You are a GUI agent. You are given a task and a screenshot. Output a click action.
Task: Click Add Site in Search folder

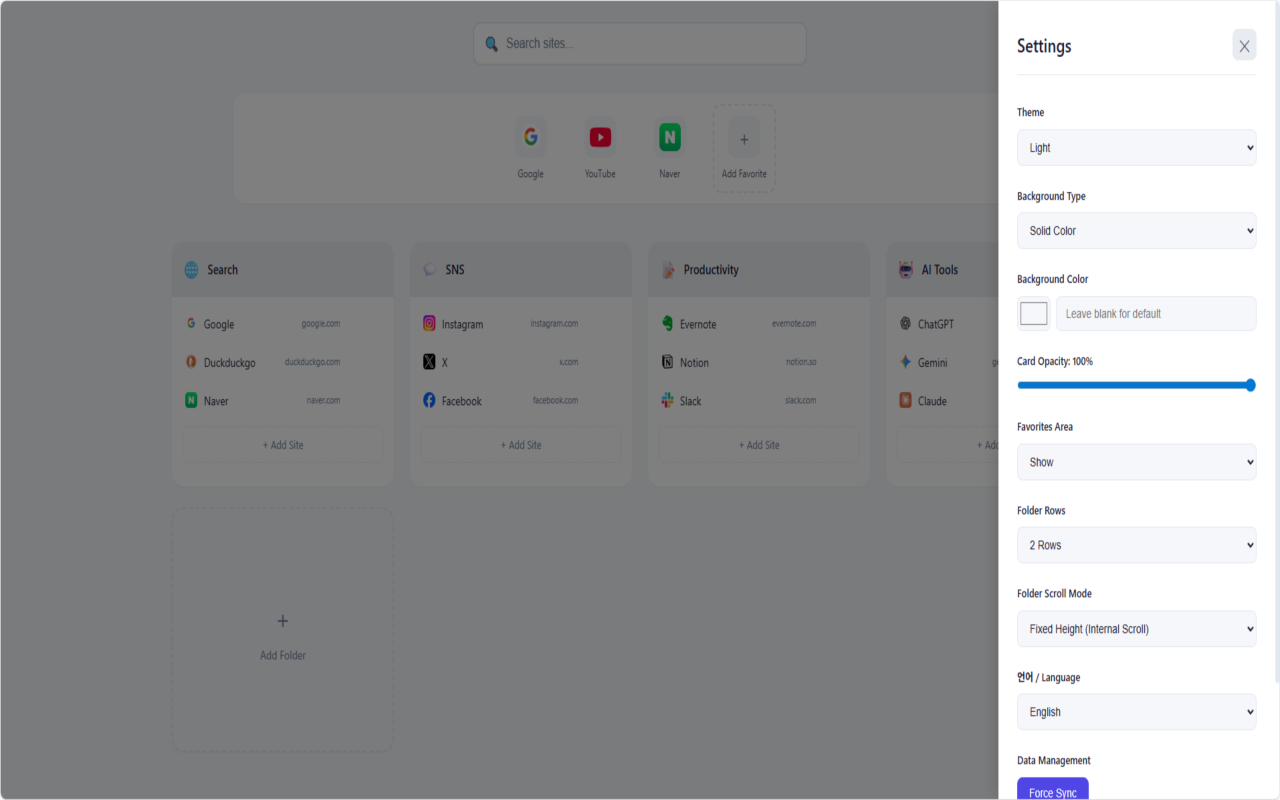(x=283, y=445)
